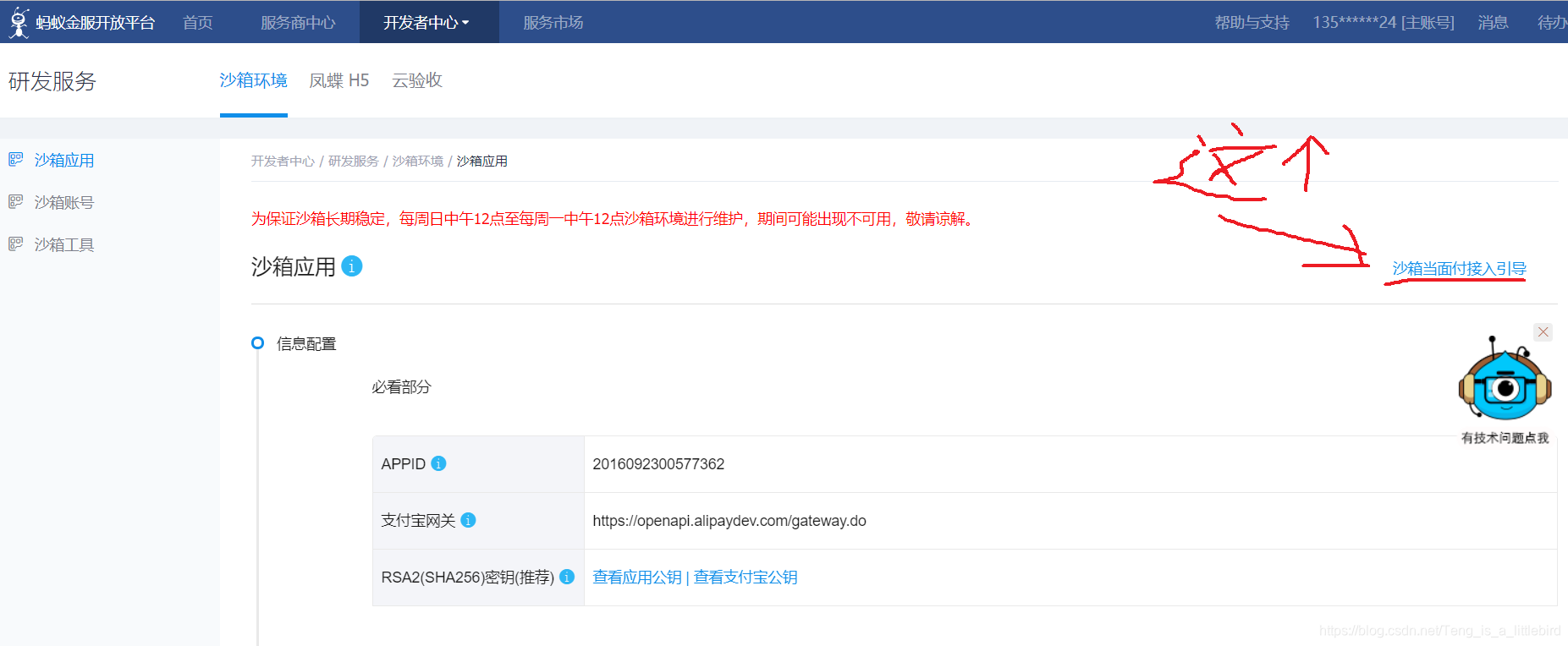
Task: Click the gateway URL openapi.alipaydev.com text
Action: click(x=729, y=521)
